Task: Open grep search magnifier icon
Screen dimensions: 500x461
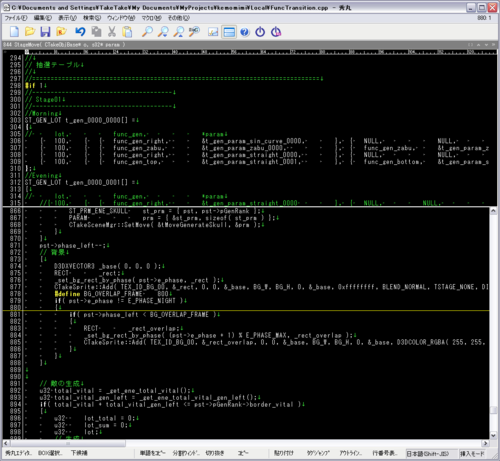Action: point(194,32)
